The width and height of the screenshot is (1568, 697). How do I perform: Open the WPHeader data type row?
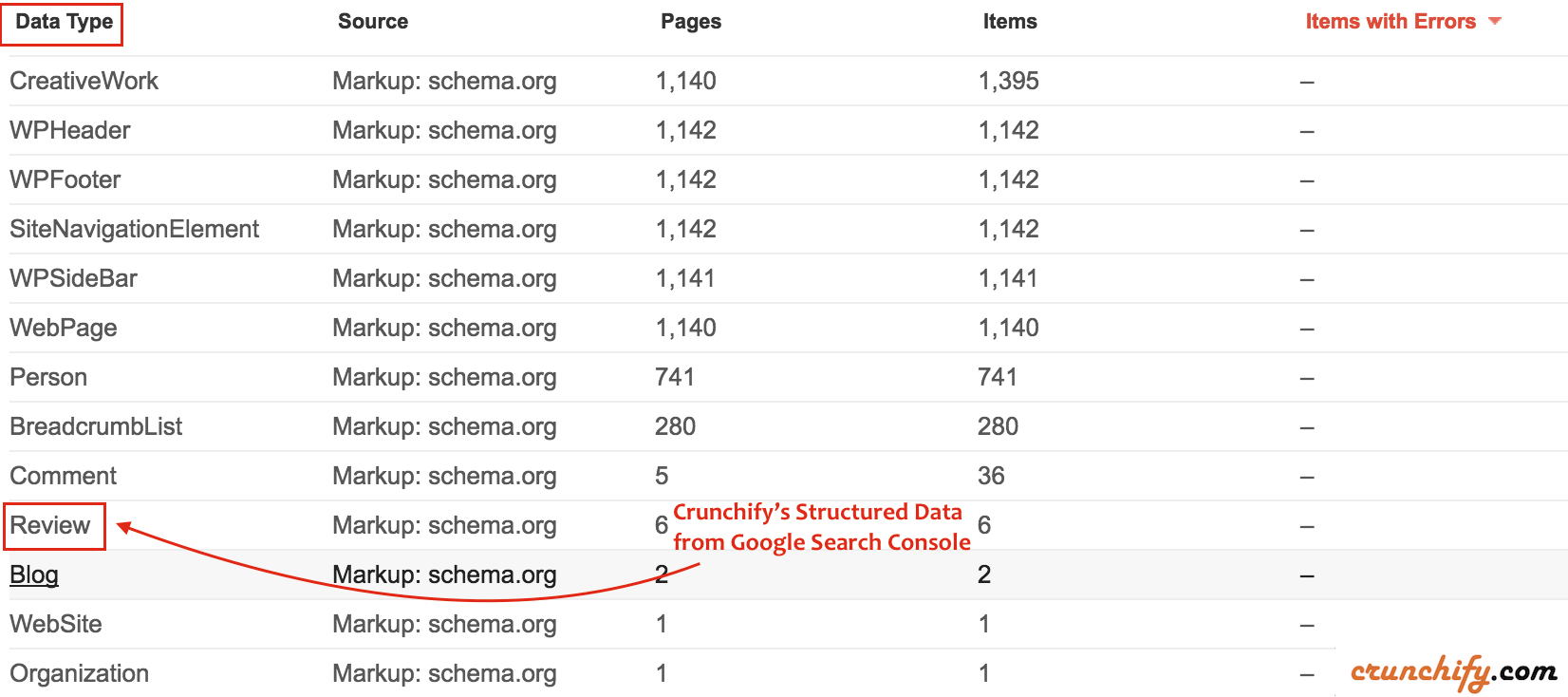coord(70,130)
